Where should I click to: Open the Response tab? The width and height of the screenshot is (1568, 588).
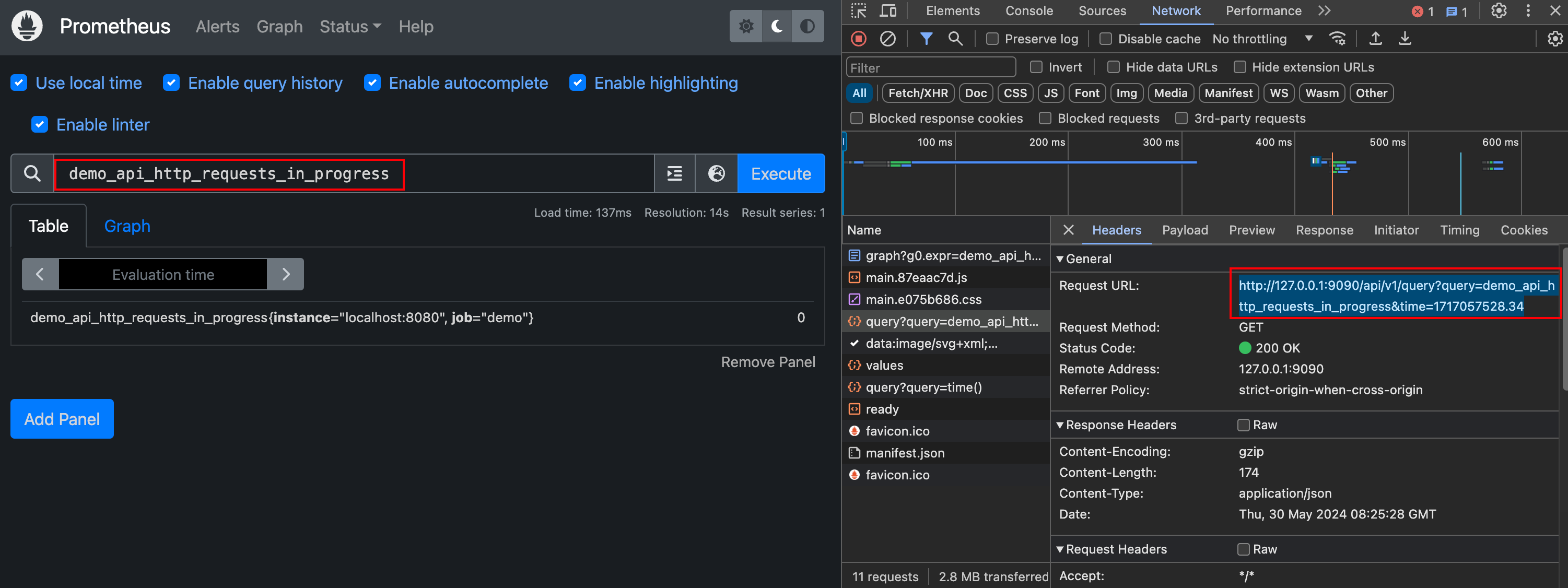1324,230
